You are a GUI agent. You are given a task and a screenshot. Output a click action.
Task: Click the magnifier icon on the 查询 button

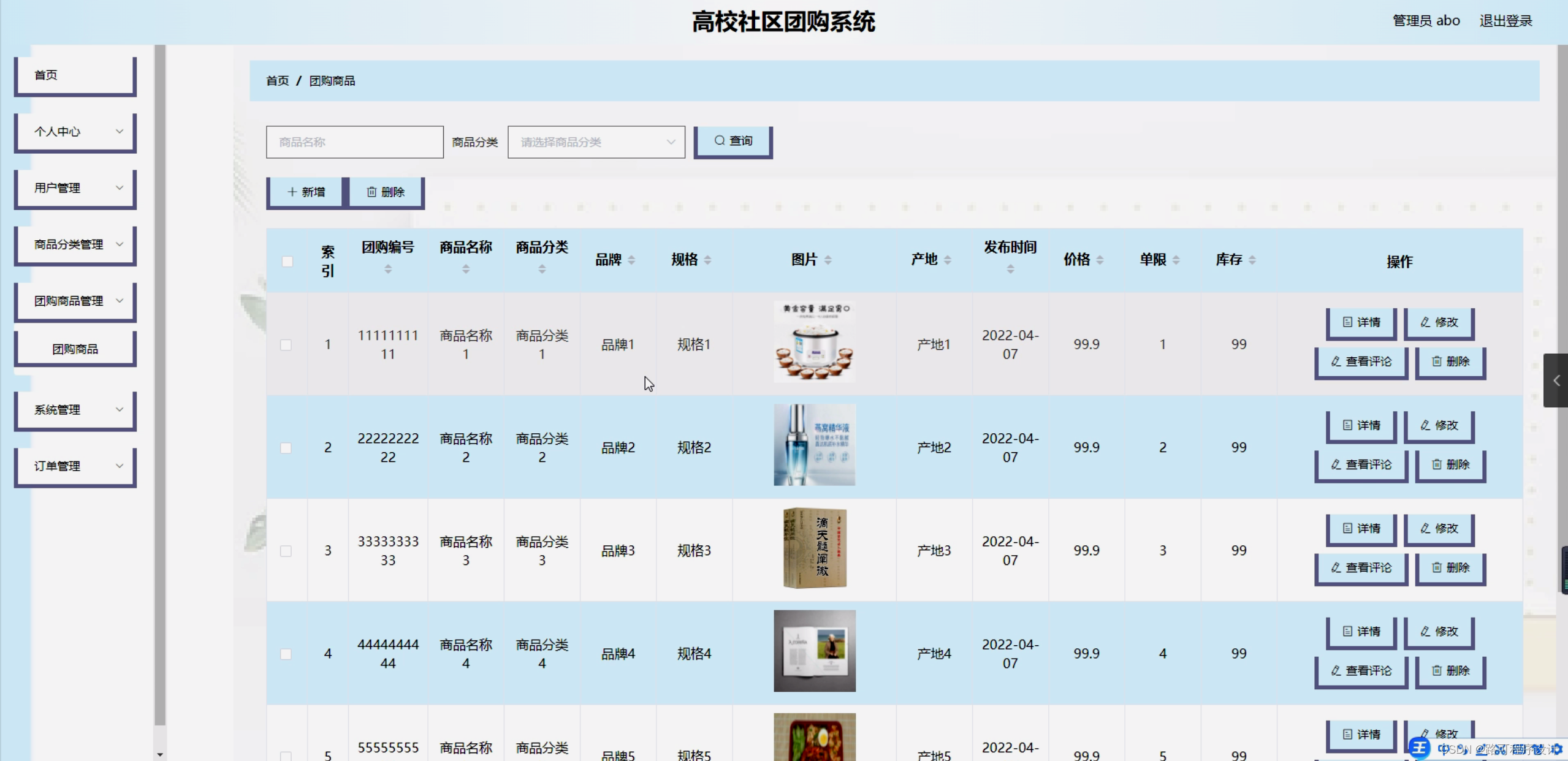[720, 141]
